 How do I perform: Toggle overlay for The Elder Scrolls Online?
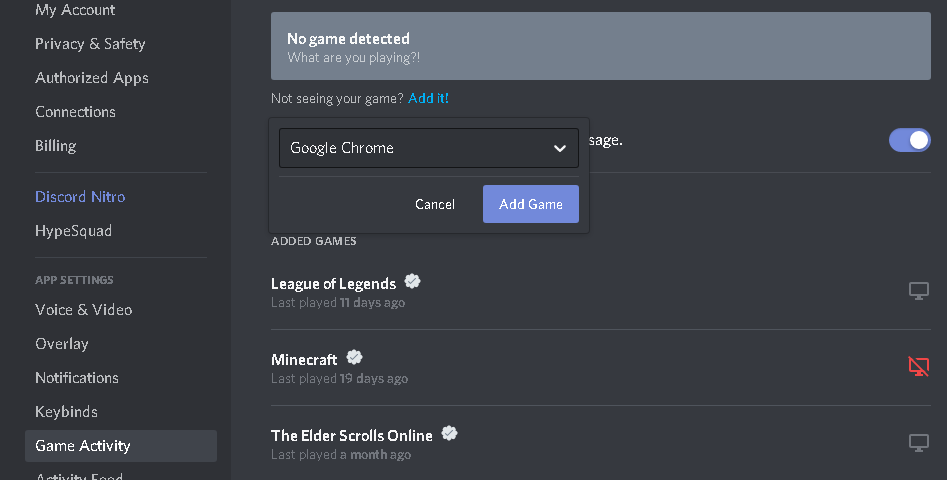pos(918,443)
